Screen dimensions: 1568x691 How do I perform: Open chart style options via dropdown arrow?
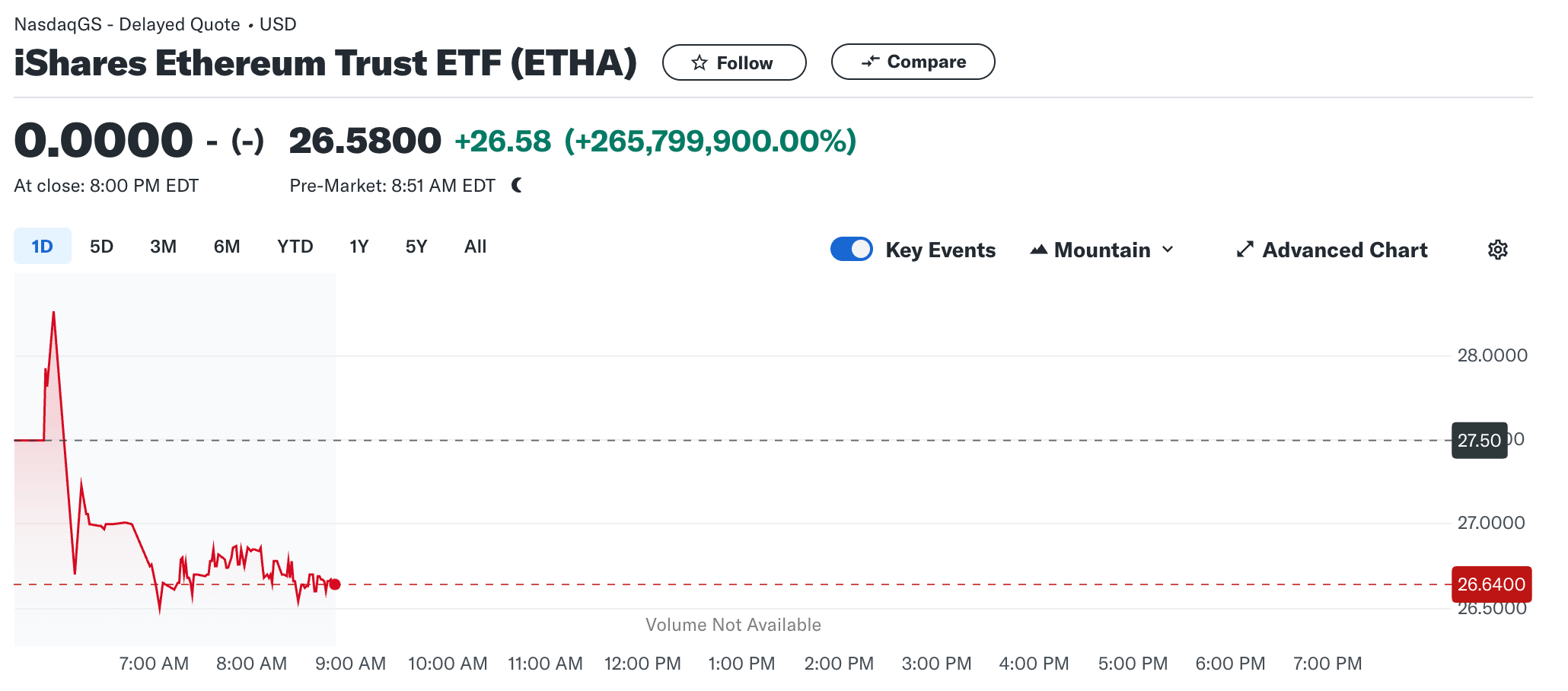pos(1169,250)
